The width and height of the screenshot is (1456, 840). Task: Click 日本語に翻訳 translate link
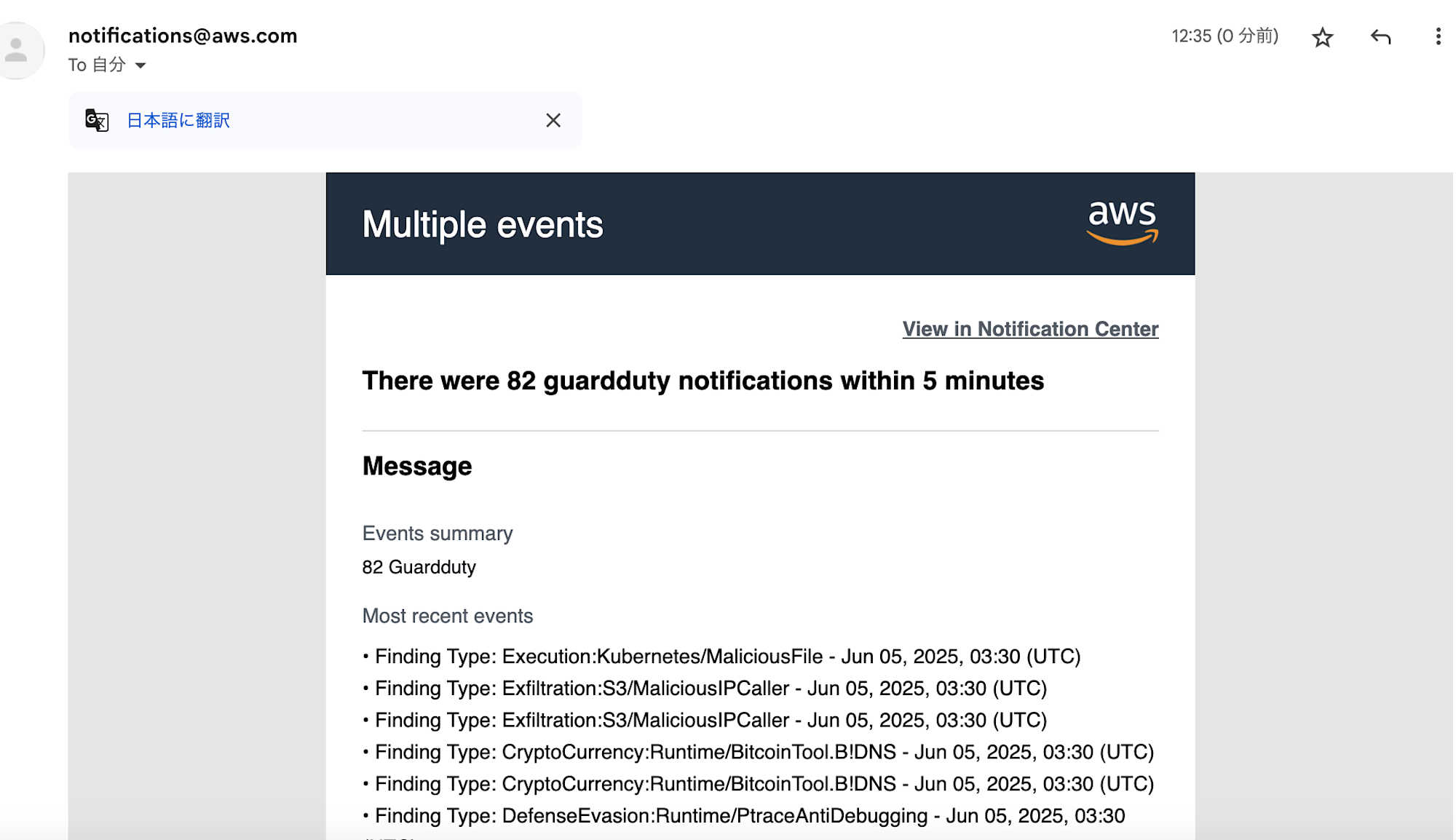[x=178, y=120]
